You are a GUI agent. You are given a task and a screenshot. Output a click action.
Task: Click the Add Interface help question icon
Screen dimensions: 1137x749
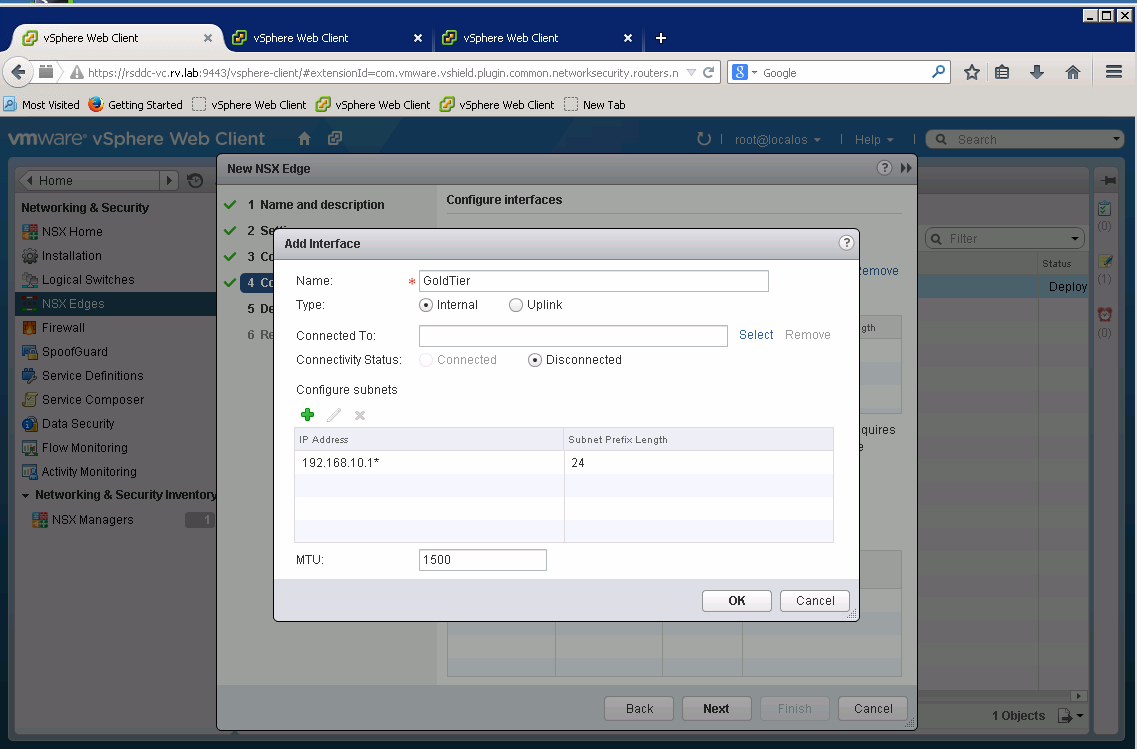[x=846, y=243]
